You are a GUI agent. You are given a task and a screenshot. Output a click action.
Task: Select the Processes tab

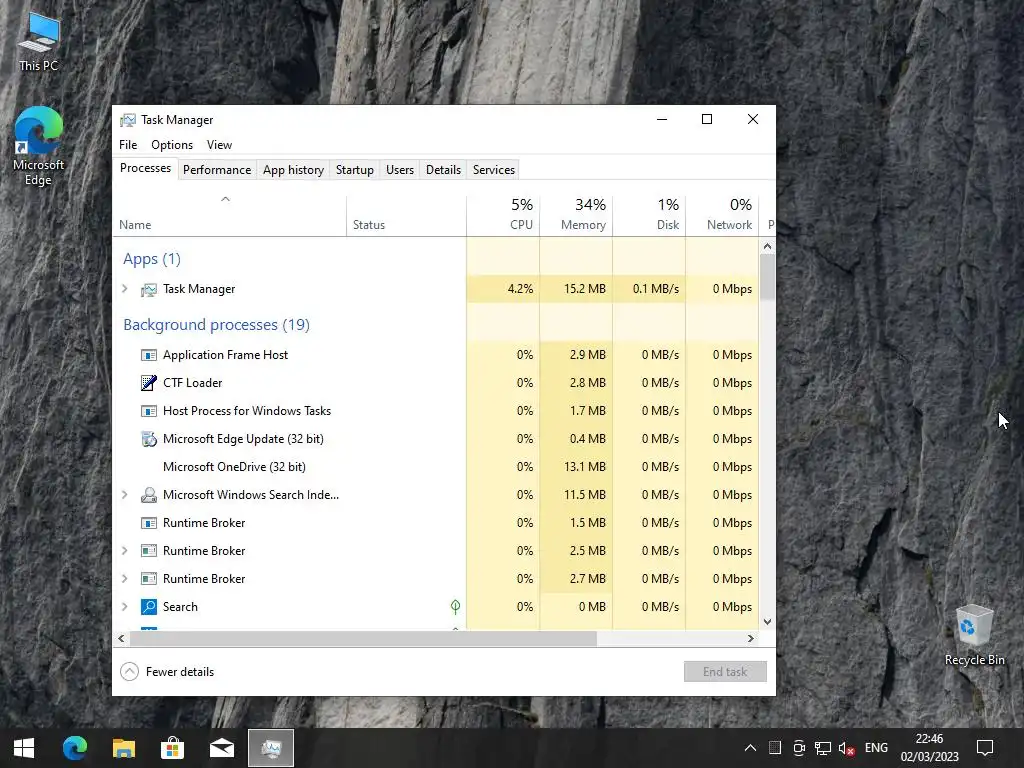145,168
